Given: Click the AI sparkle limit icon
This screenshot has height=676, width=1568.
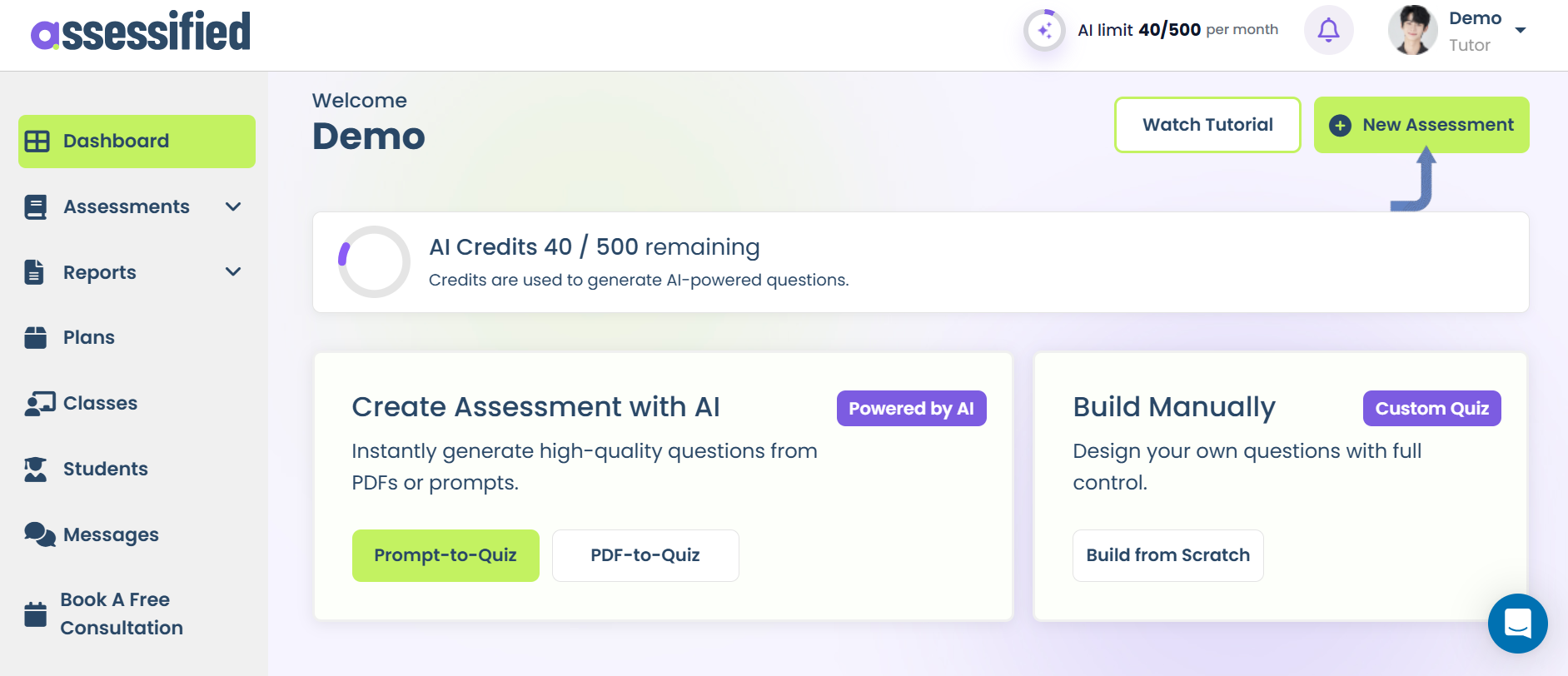Looking at the screenshot, I should (1044, 31).
